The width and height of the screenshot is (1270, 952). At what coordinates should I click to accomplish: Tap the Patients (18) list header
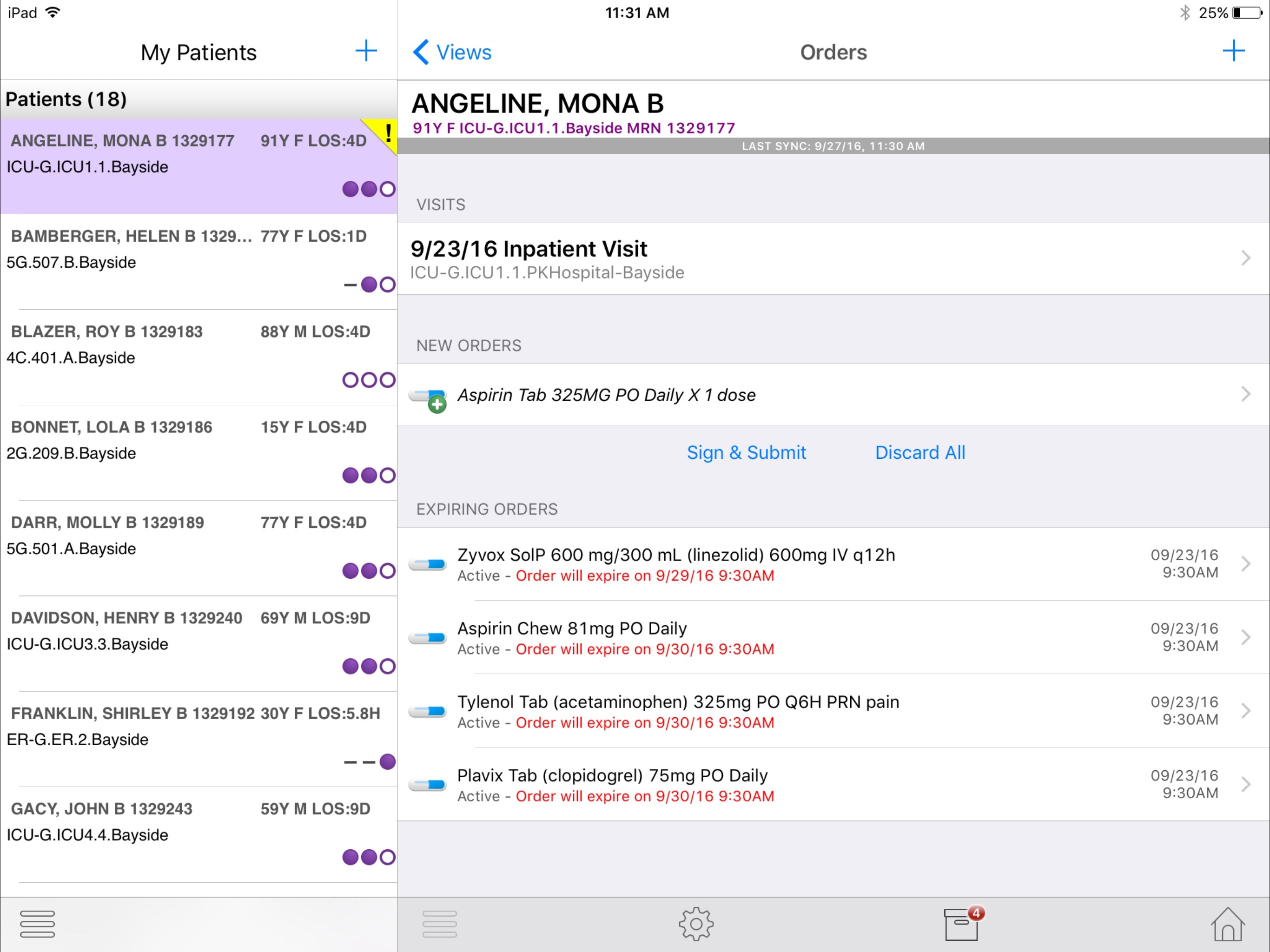coord(198,99)
